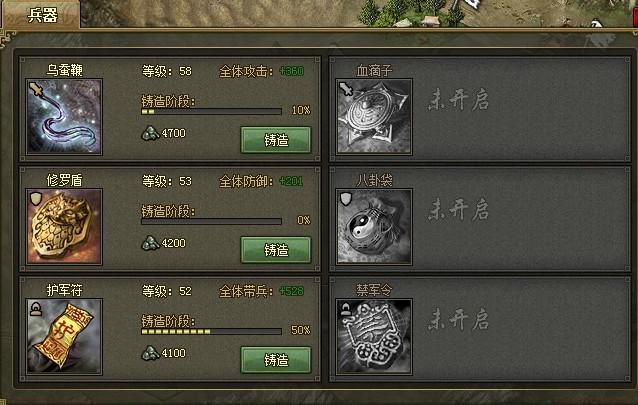Click the 未开启 label next to 血滴子
The image size is (638, 405).
pos(458,99)
